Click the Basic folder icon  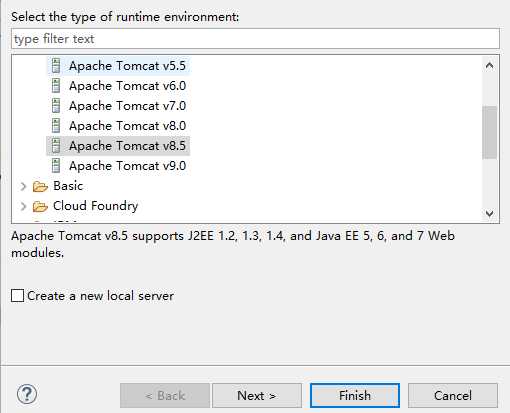(40, 186)
